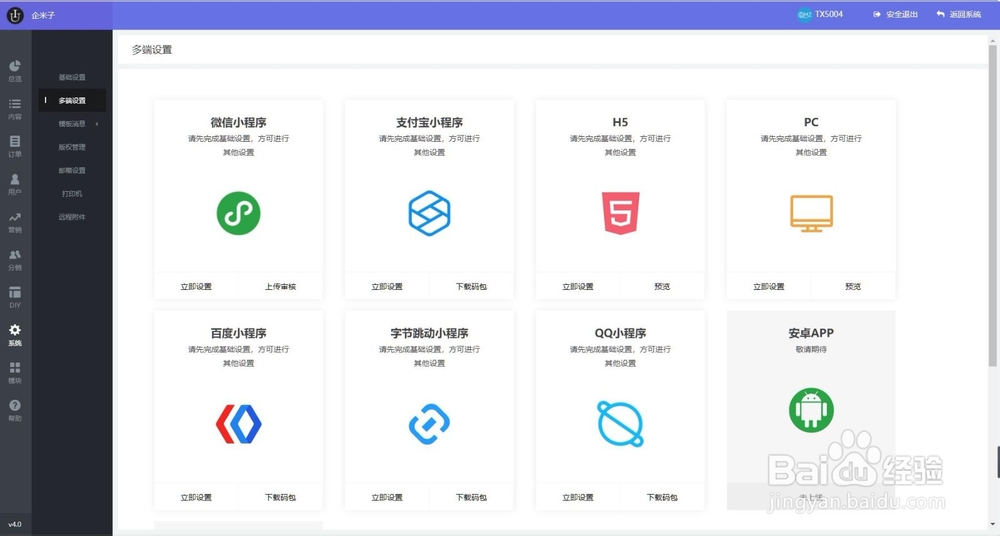Open 打印机 in the submenu

[x=72, y=193]
